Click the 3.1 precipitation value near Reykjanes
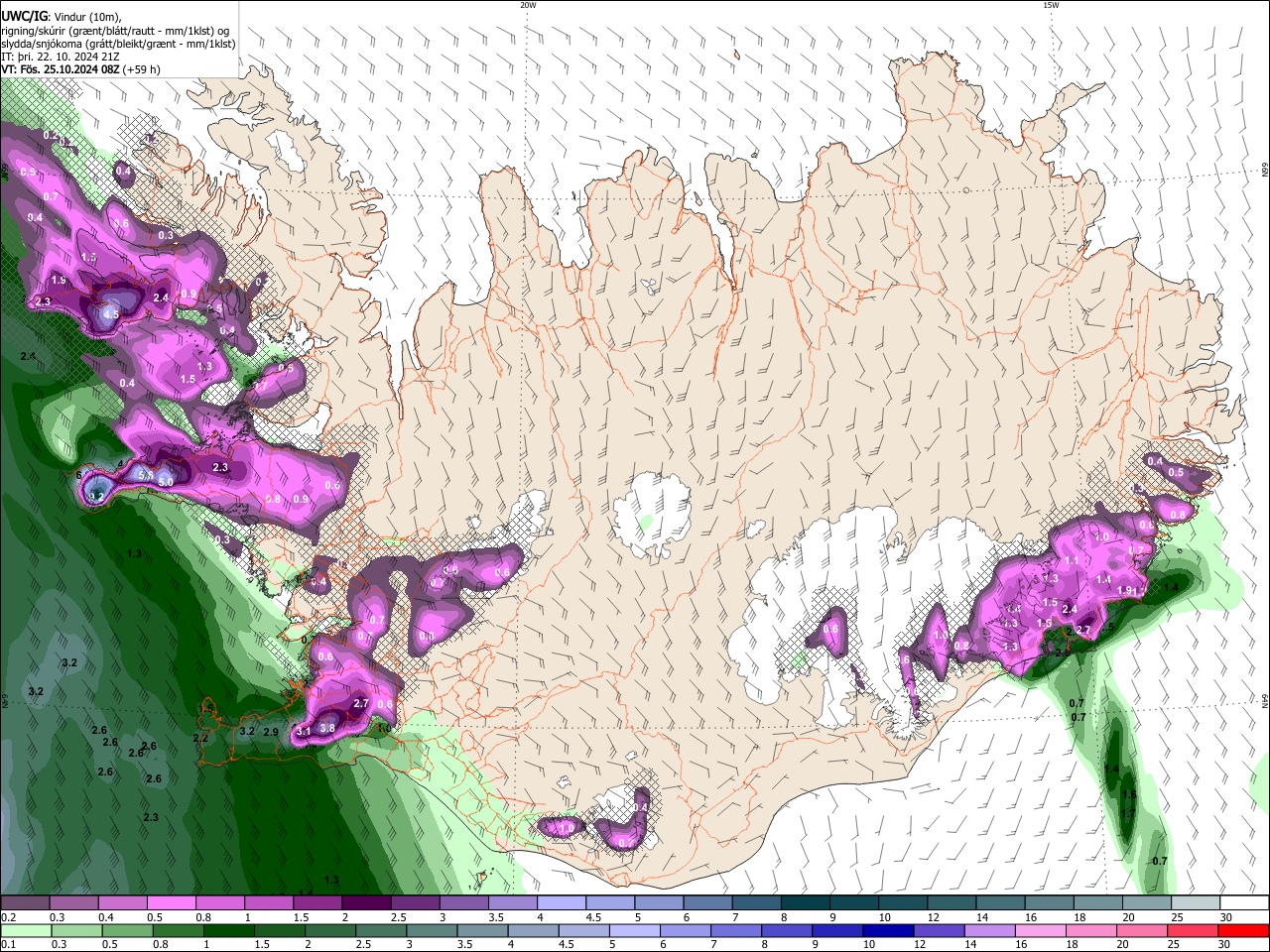The width and height of the screenshot is (1270, 952). point(304,732)
